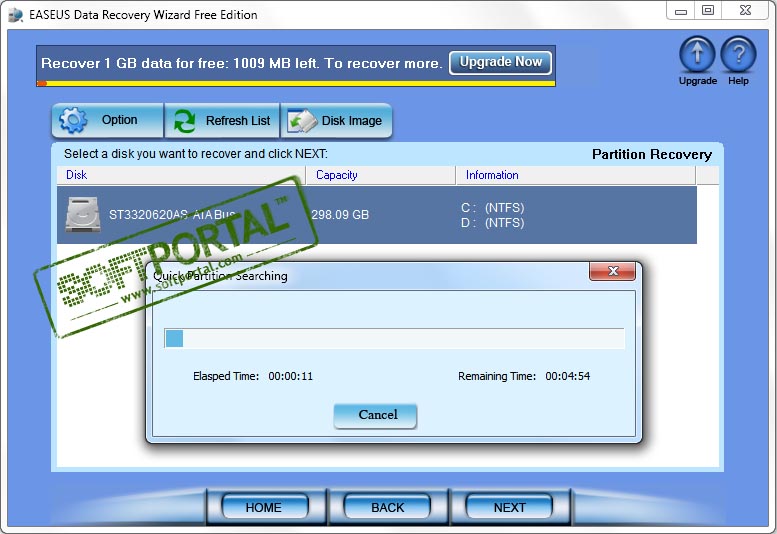Screen dimensions: 777x534
Task: Sort by the Capacity column header
Action: point(381,175)
